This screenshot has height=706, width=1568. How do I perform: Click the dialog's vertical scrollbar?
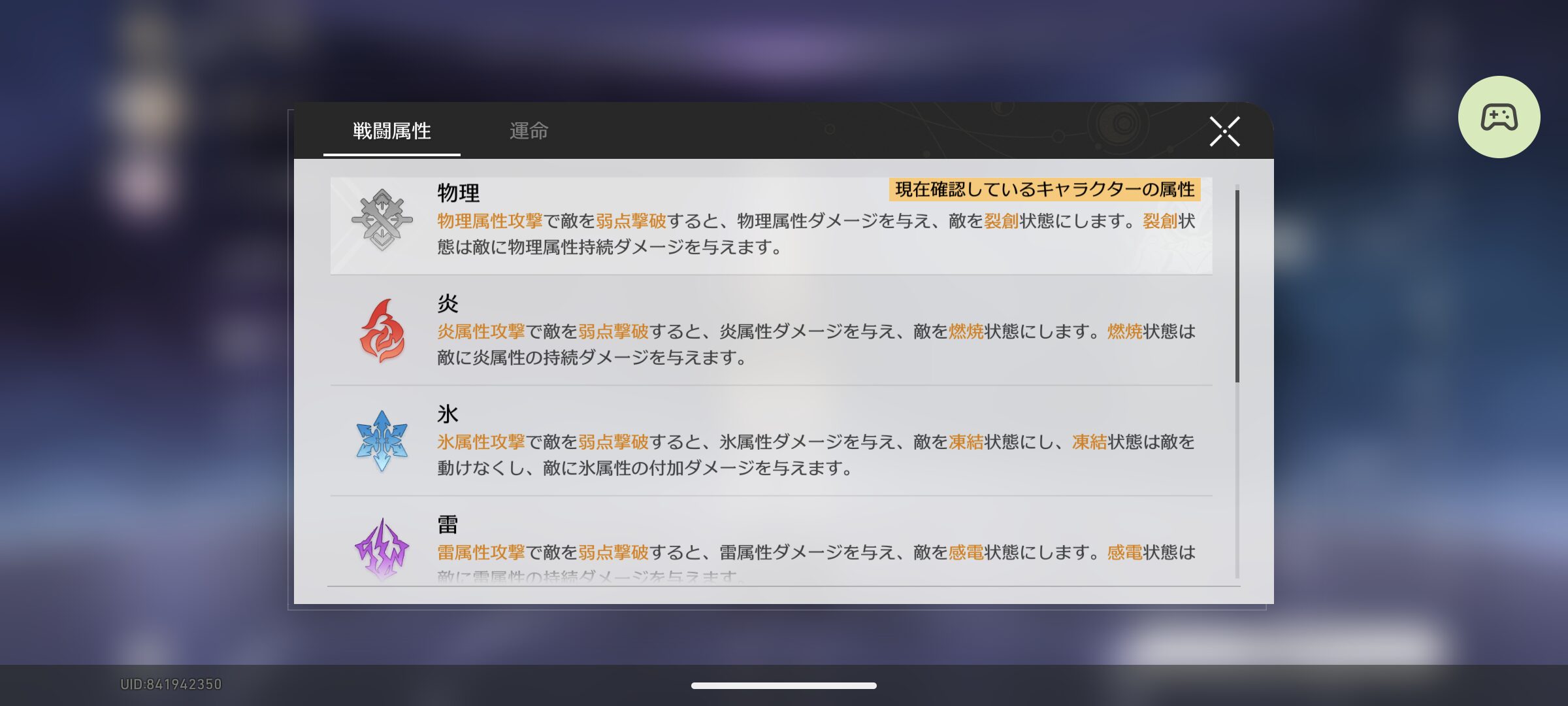tap(1237, 286)
